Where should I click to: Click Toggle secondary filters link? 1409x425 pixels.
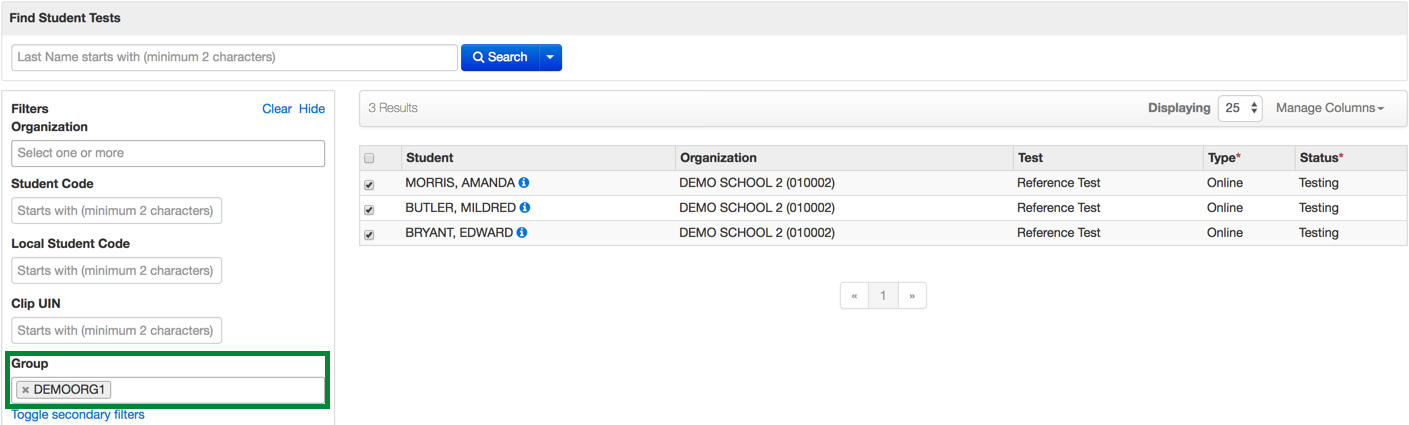78,415
